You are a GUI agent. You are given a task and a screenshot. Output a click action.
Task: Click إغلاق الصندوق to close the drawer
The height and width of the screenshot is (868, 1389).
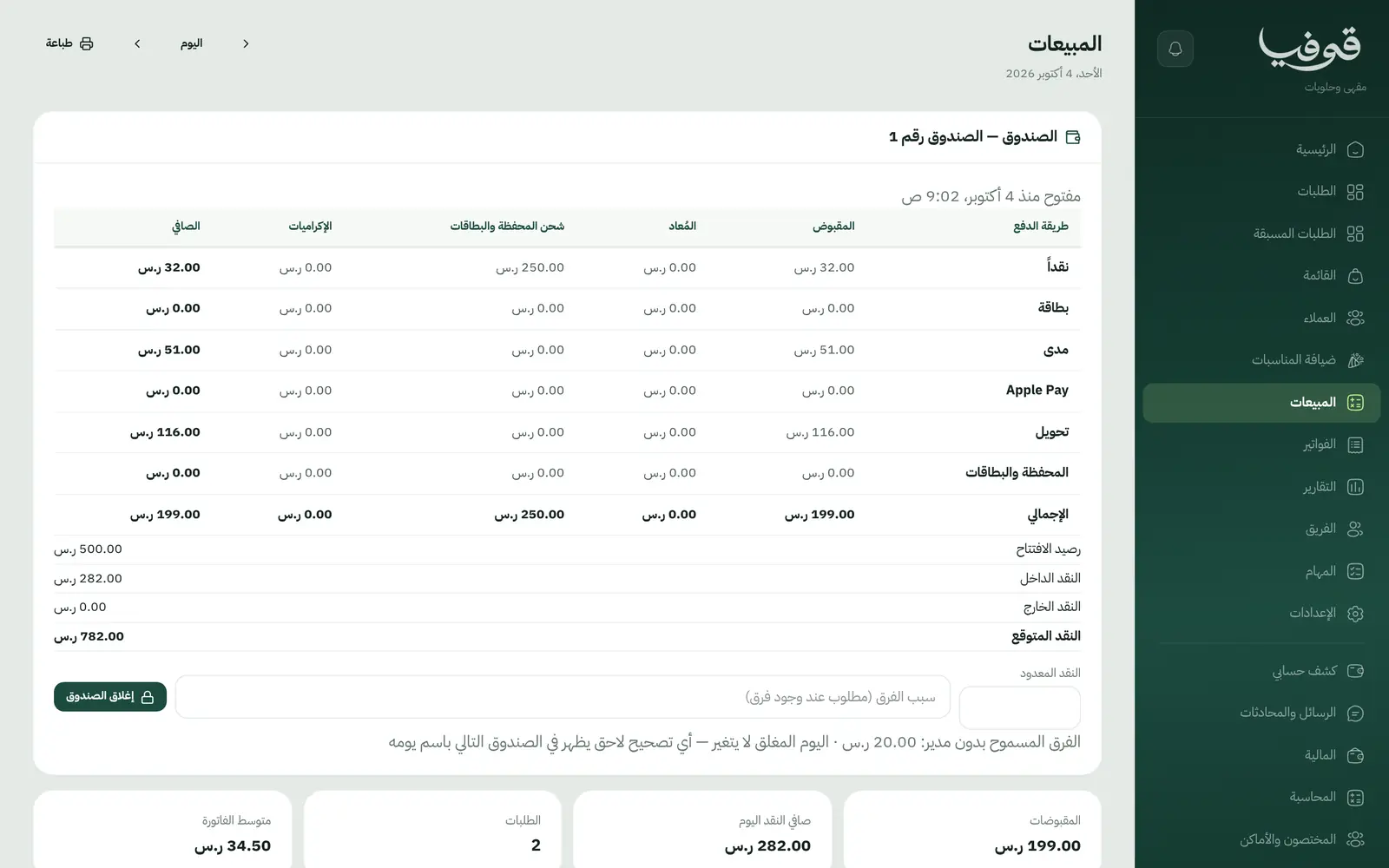pyautogui.click(x=110, y=697)
